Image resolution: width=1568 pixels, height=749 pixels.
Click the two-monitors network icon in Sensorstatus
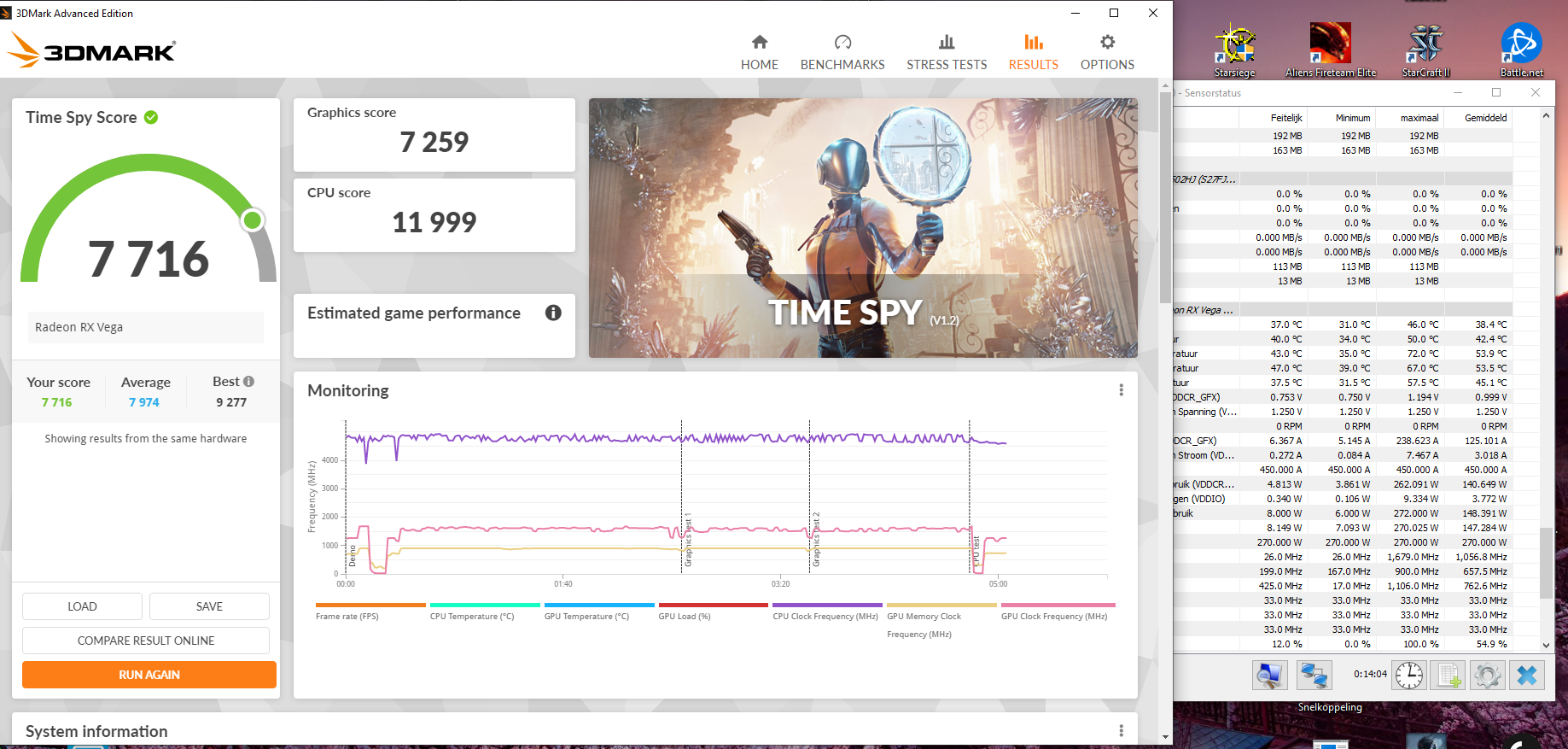pyautogui.click(x=1314, y=676)
